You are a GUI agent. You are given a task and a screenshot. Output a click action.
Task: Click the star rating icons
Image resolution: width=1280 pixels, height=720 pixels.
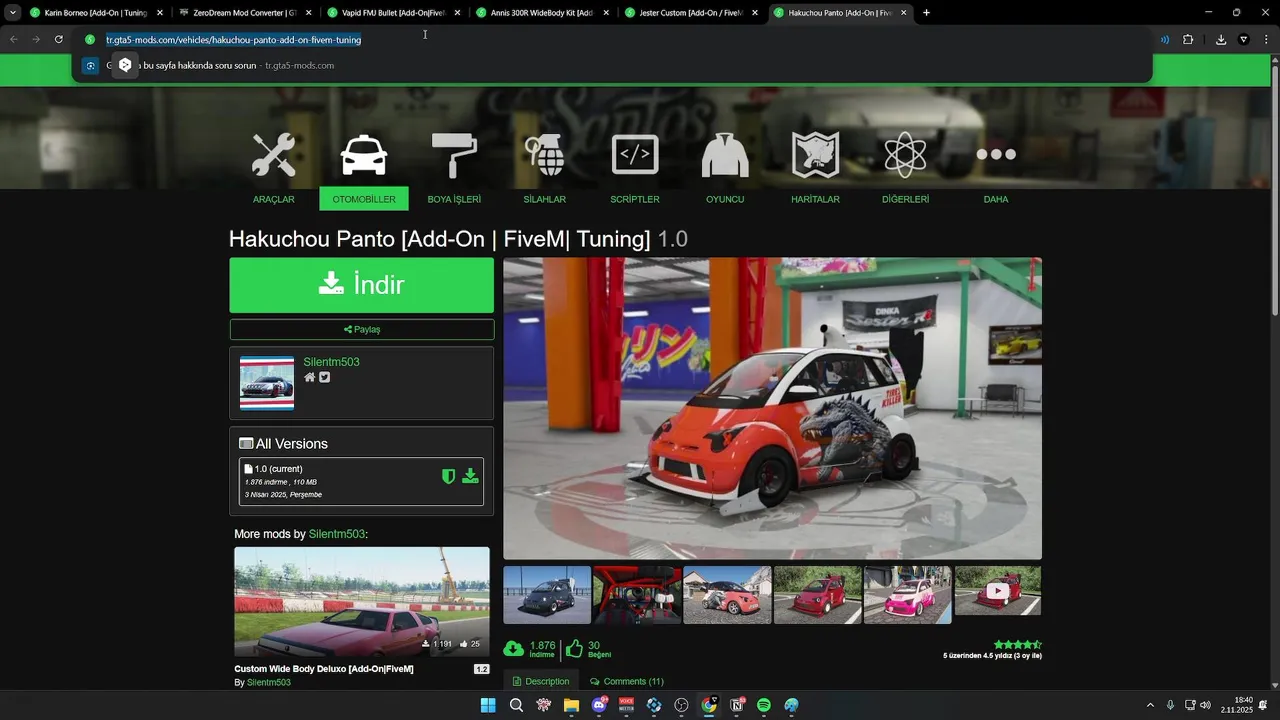click(x=1017, y=645)
